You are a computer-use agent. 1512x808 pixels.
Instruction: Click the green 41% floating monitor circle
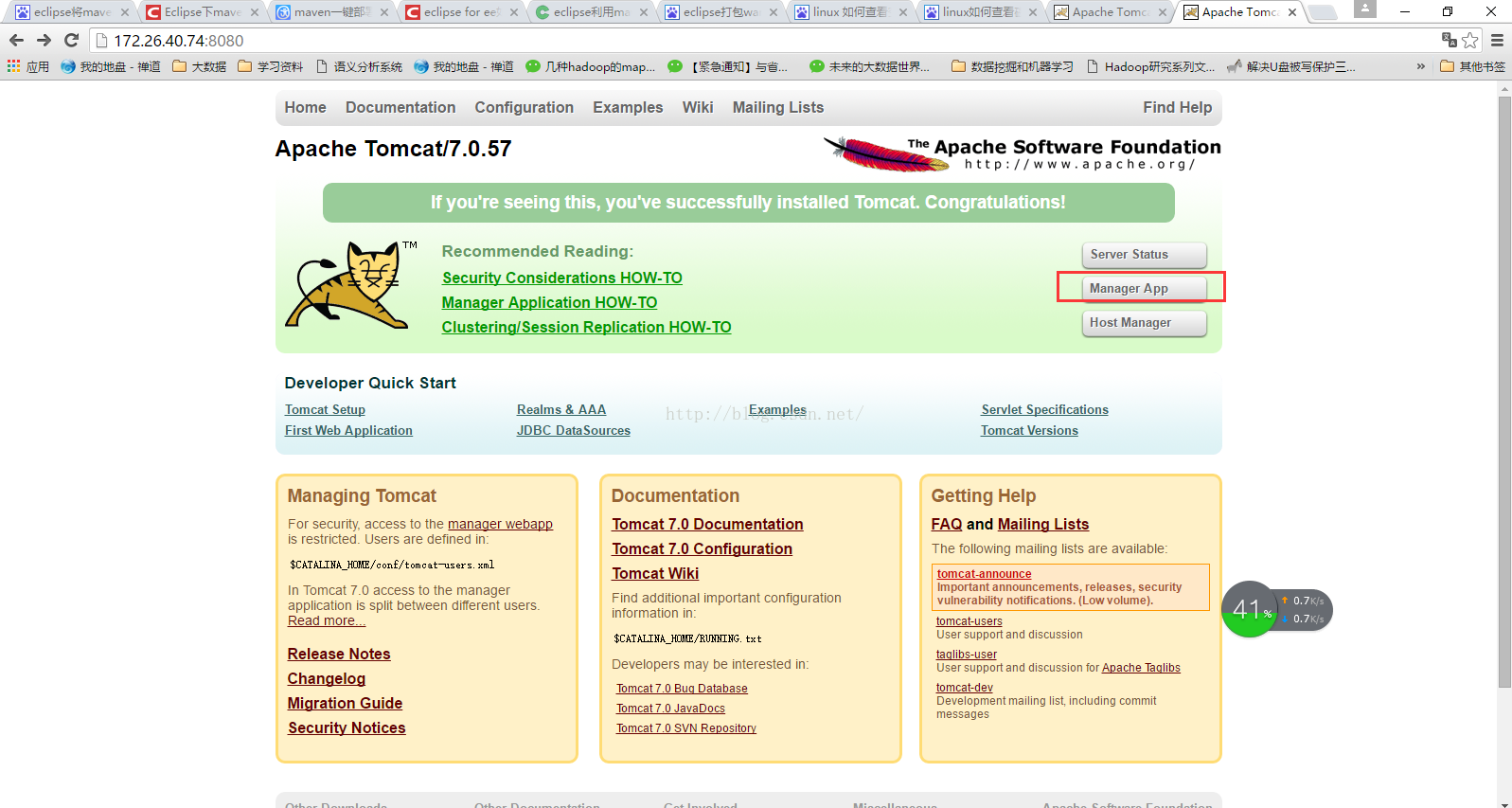coord(1250,609)
